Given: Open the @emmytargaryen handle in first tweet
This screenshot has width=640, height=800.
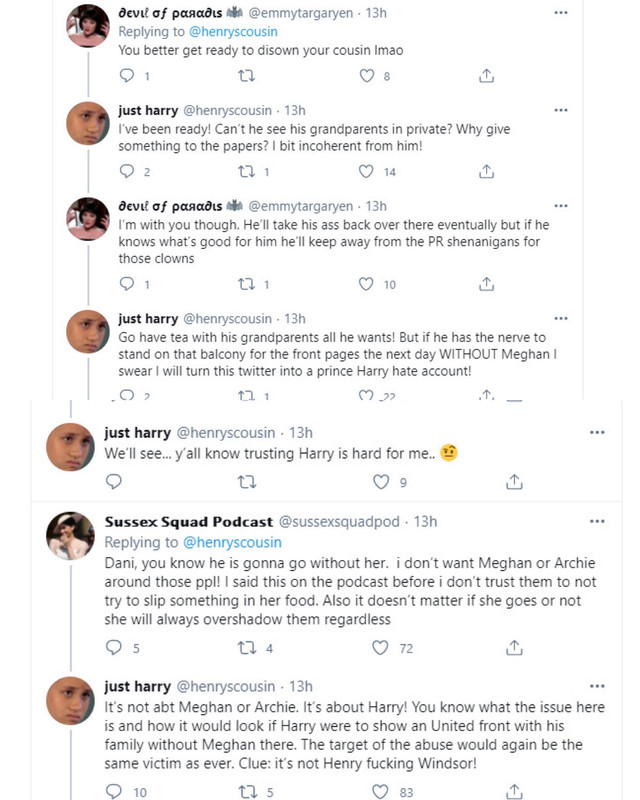Looking at the screenshot, I should pos(307,13).
